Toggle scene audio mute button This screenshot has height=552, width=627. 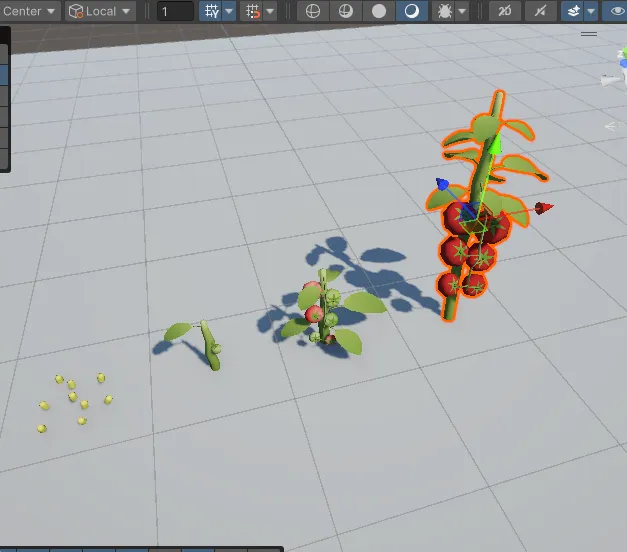click(540, 11)
